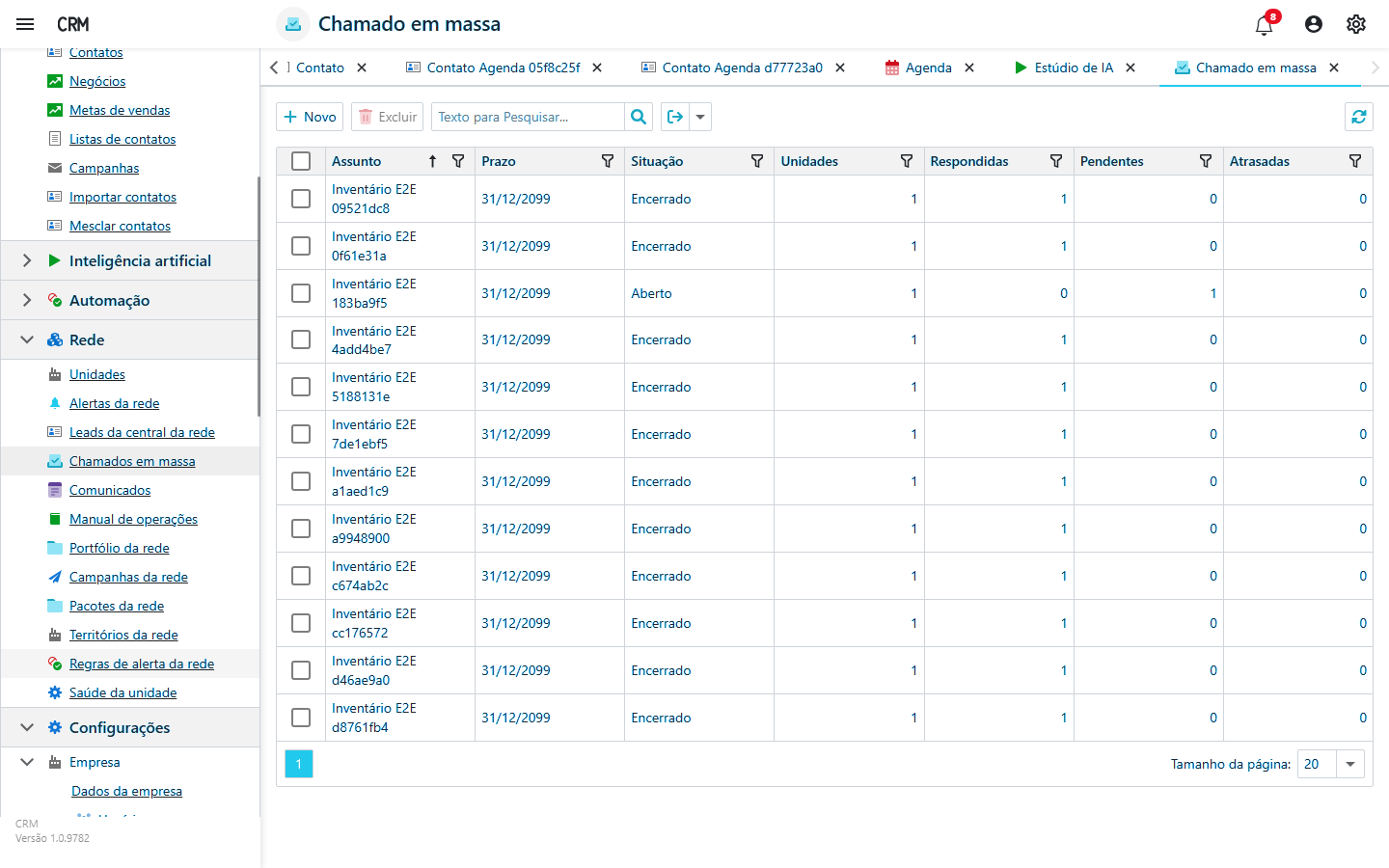1389x868 pixels.
Task: Click the refresh grid icon
Action: [x=1359, y=117]
